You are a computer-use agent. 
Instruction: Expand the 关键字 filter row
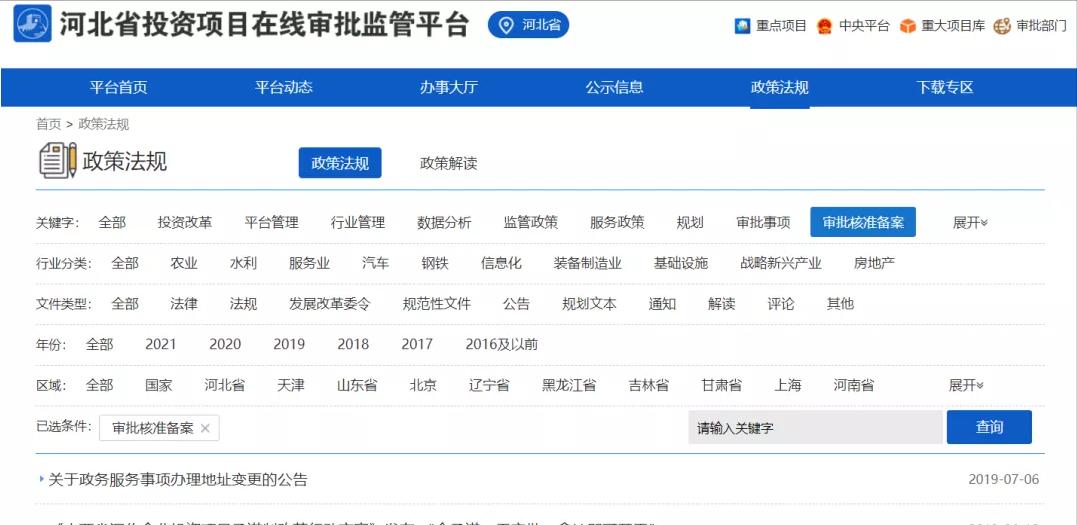tap(970, 223)
